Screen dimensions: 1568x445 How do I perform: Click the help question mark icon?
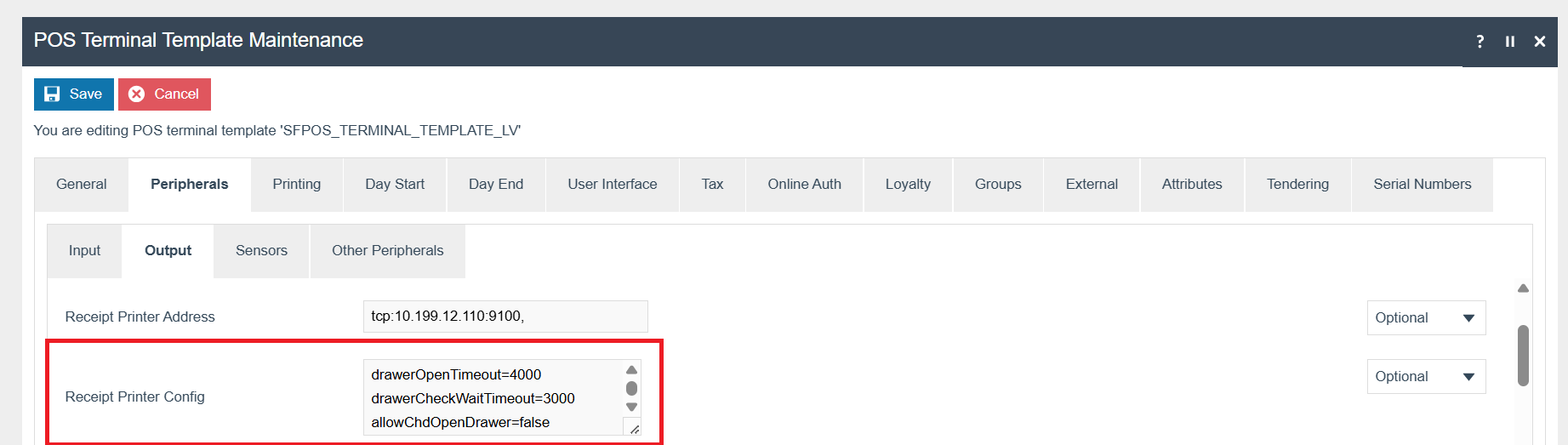[1480, 41]
